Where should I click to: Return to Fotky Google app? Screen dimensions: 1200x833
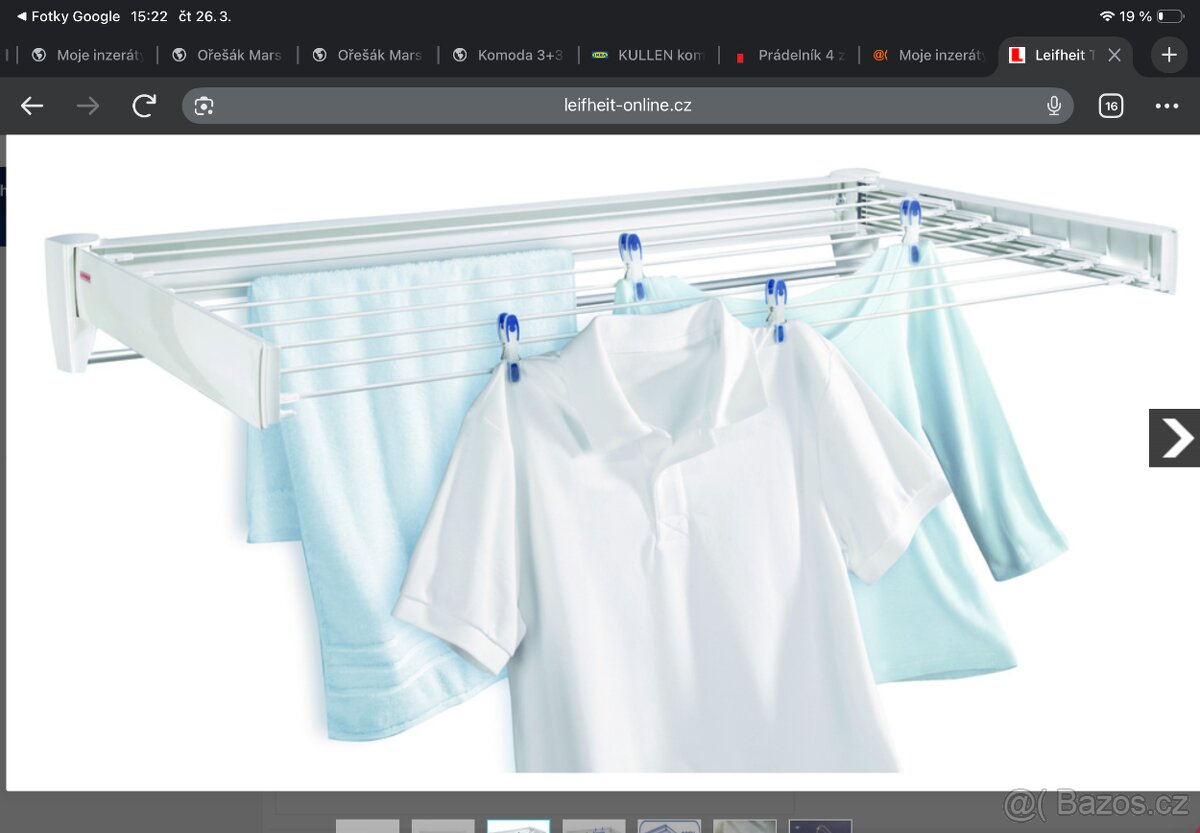(68, 16)
